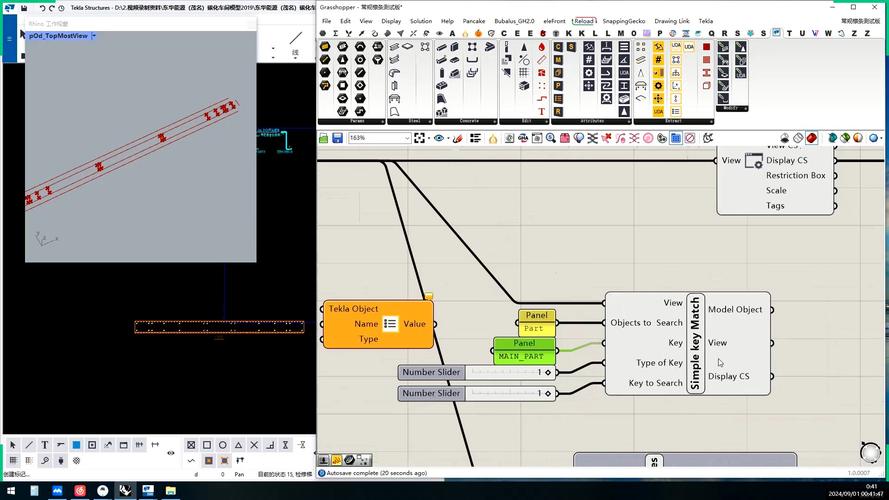The image size is (889, 500).
Task: Toggle the eye visibility icon in Tekla toolbar
Action: tap(171, 453)
